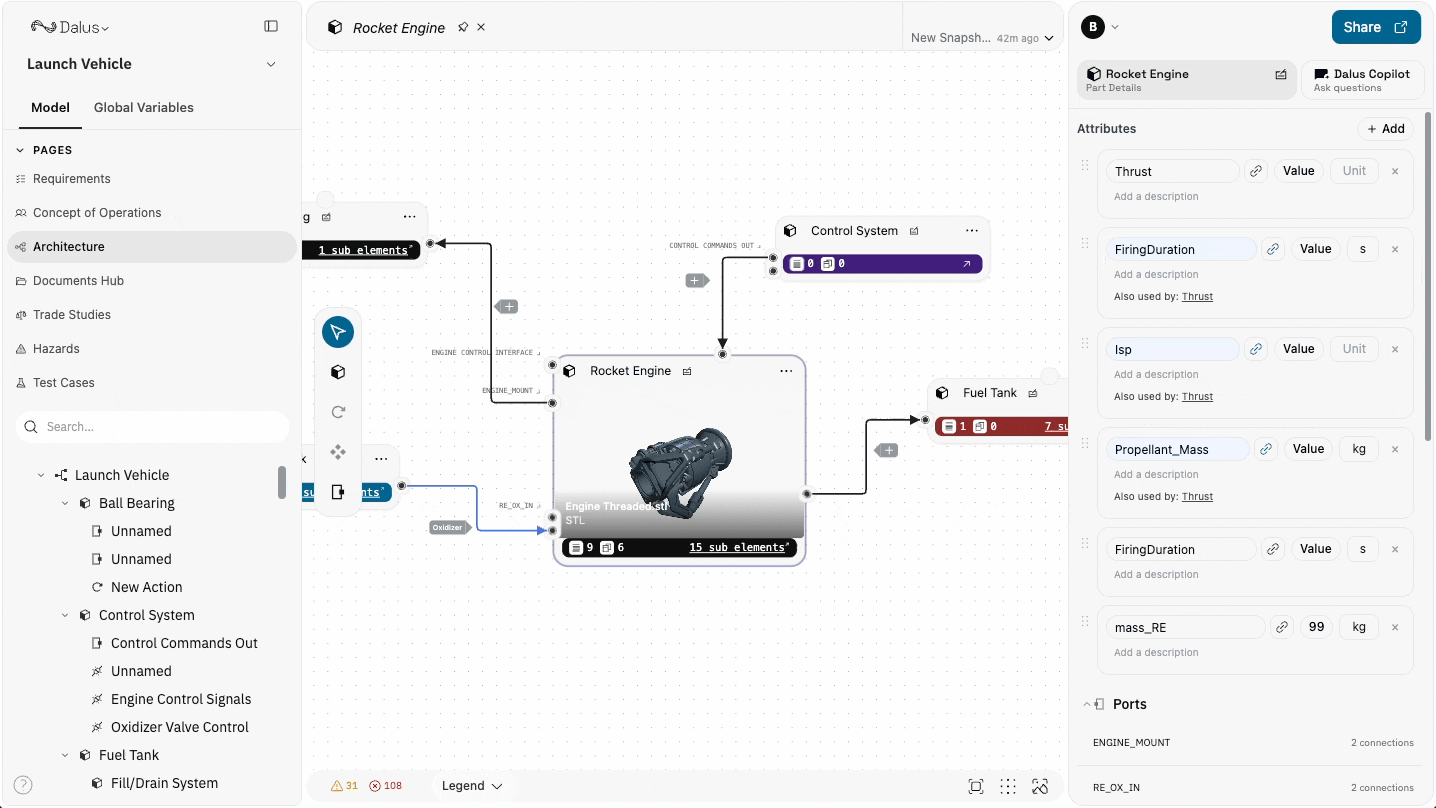
Task: Switch to the Model tab
Action: click(50, 107)
